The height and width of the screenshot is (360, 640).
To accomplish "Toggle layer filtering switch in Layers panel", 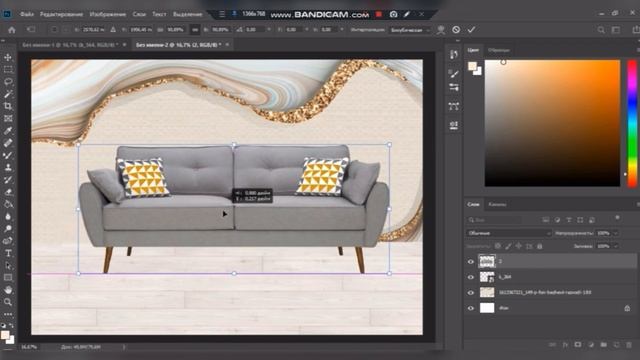I will 618,218.
